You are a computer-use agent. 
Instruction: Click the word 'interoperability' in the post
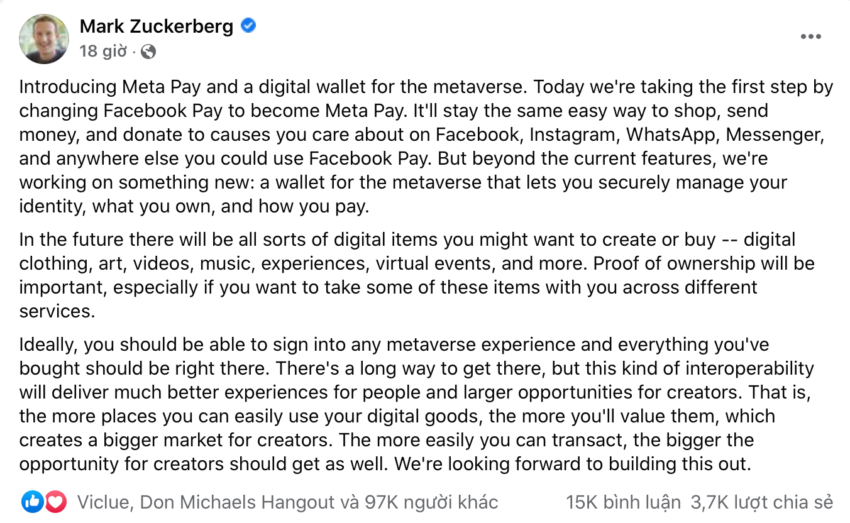pyautogui.click(x=749, y=369)
